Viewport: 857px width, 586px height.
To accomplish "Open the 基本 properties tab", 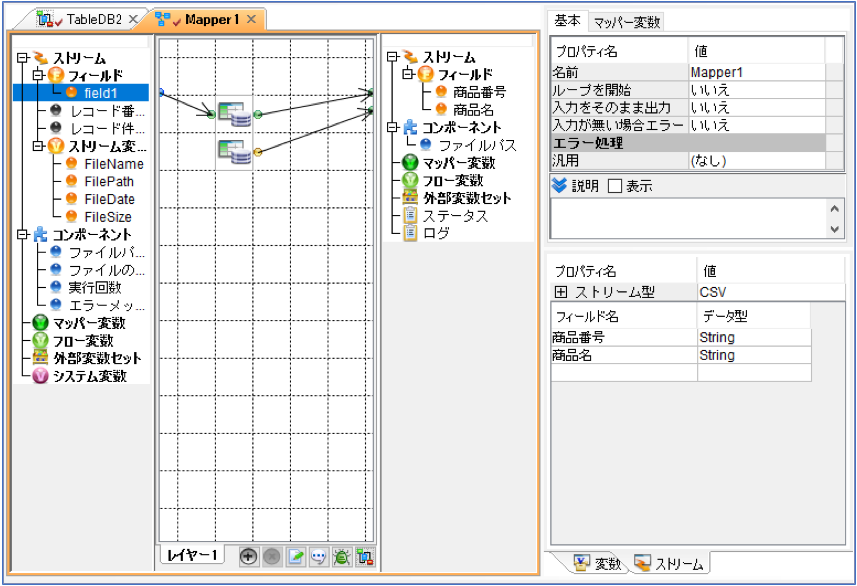I will (x=567, y=21).
